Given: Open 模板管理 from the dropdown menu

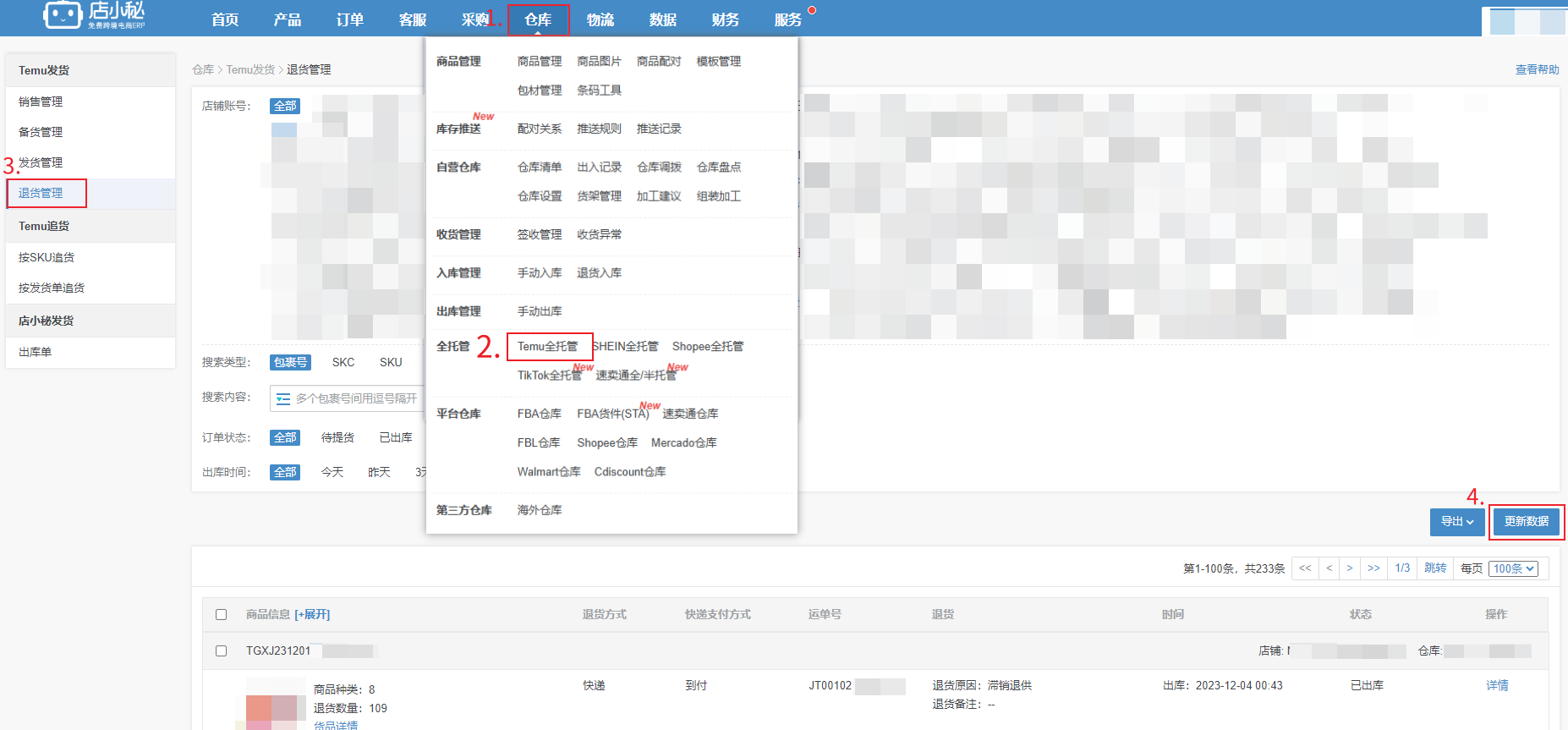Looking at the screenshot, I should coord(719,62).
